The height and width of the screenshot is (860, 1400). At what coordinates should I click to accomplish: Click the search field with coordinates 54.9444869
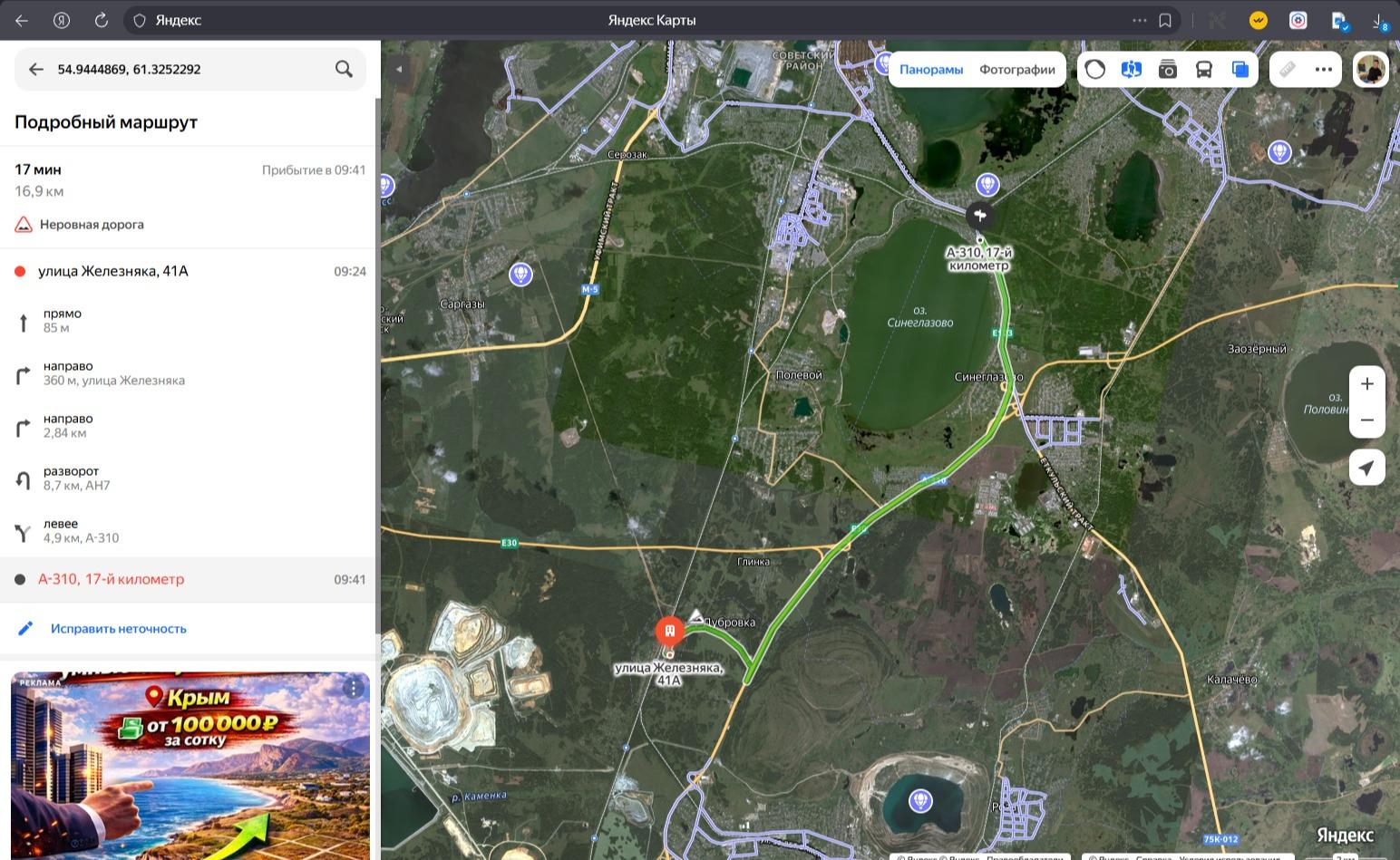click(x=190, y=69)
